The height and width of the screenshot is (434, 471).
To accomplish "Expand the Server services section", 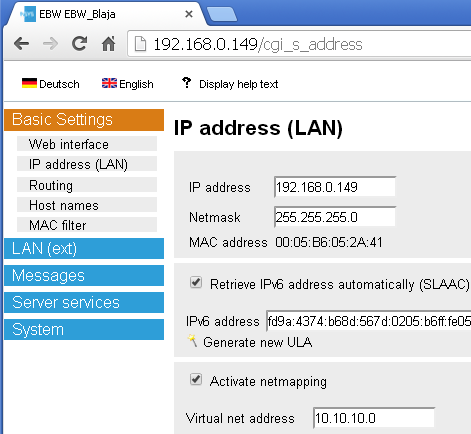I will tap(84, 302).
